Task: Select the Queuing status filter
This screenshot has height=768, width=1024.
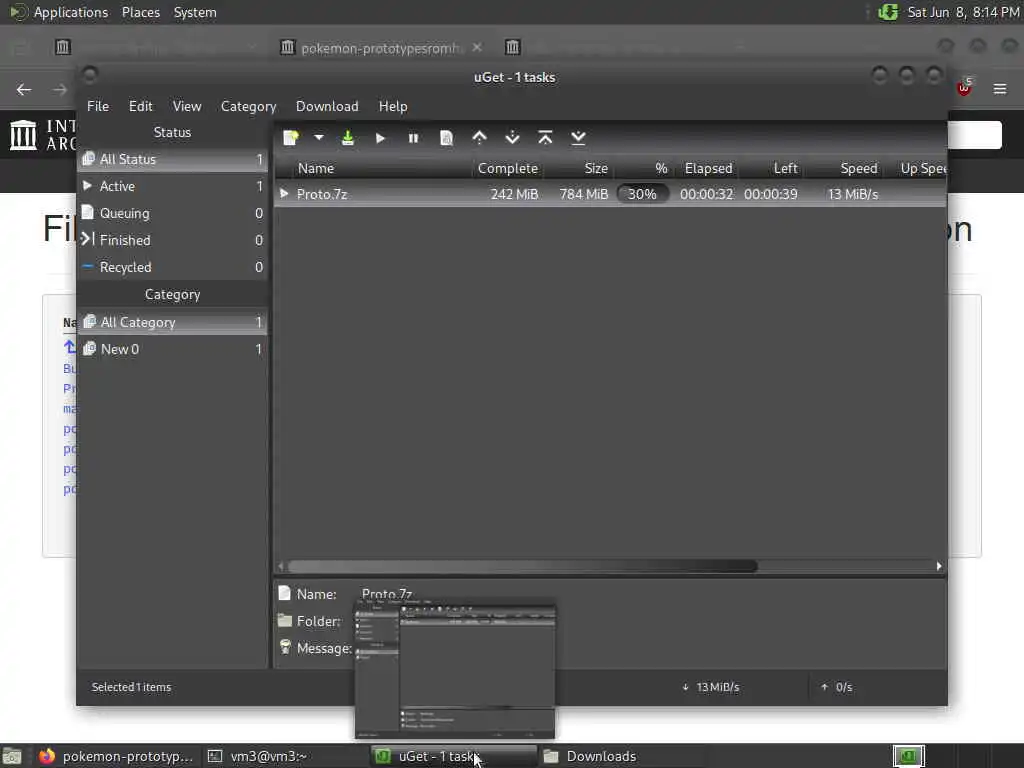Action: point(172,213)
